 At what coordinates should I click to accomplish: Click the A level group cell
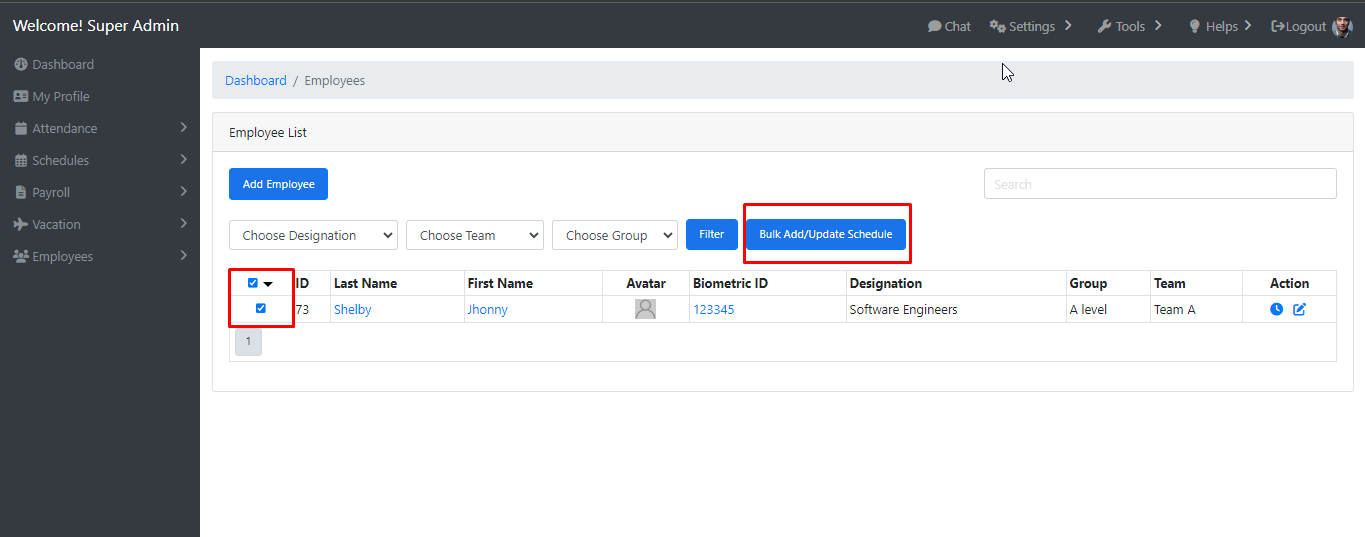[x=1088, y=309]
